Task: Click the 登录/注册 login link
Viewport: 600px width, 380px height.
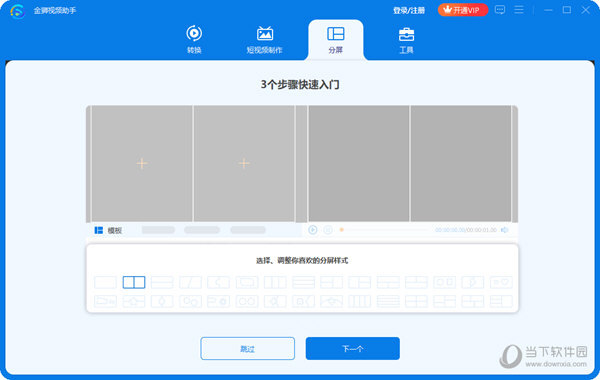Action: coord(409,10)
